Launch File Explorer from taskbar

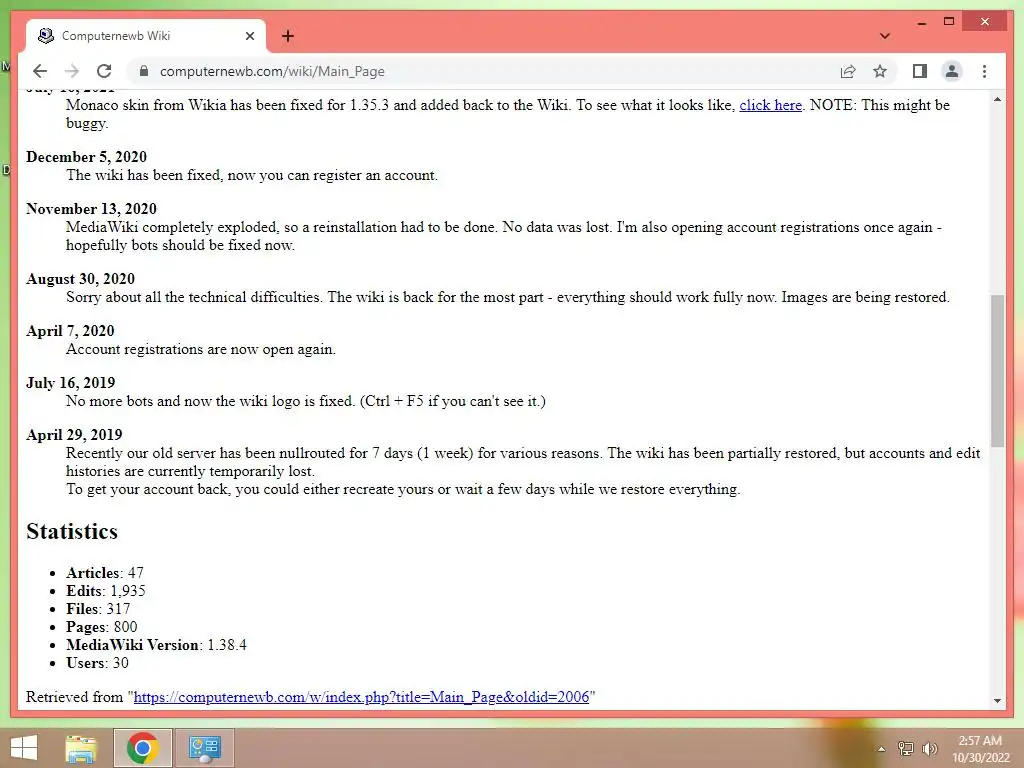(x=81, y=748)
